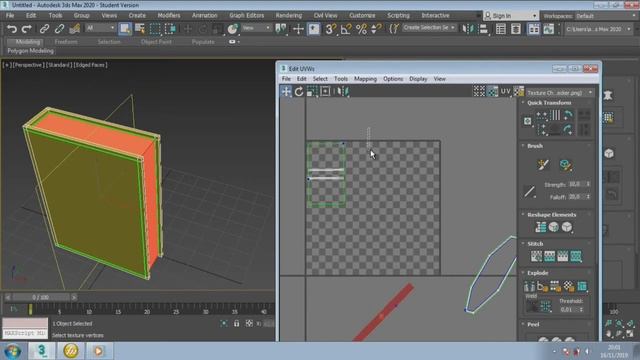
Task: Click Polygon Modeling panel label
Action: (30, 51)
